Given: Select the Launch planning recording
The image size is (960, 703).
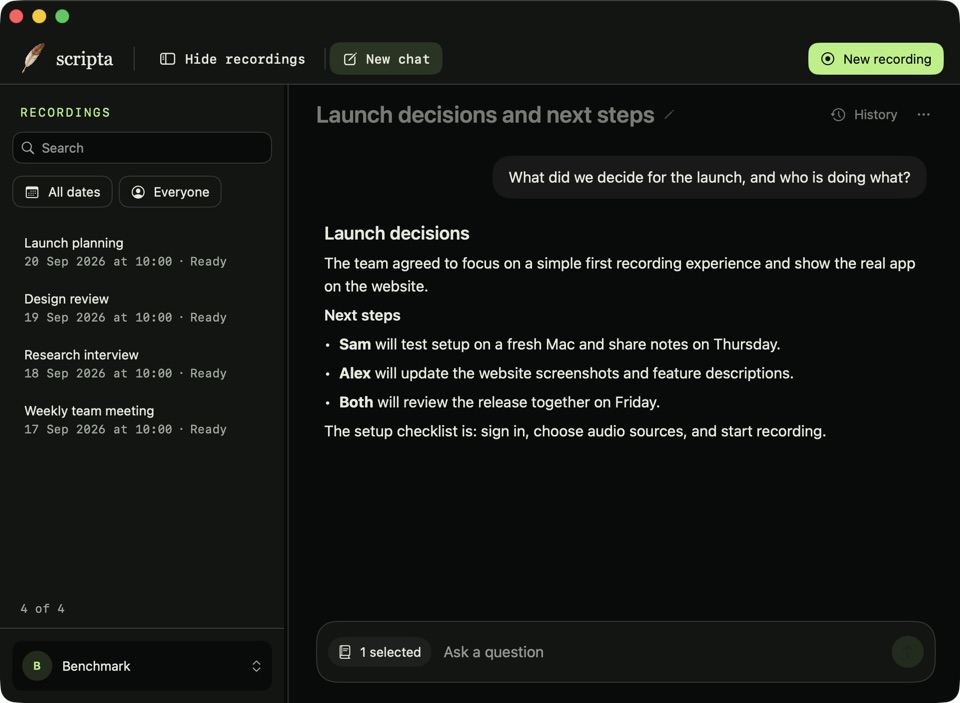Looking at the screenshot, I should [x=142, y=252].
